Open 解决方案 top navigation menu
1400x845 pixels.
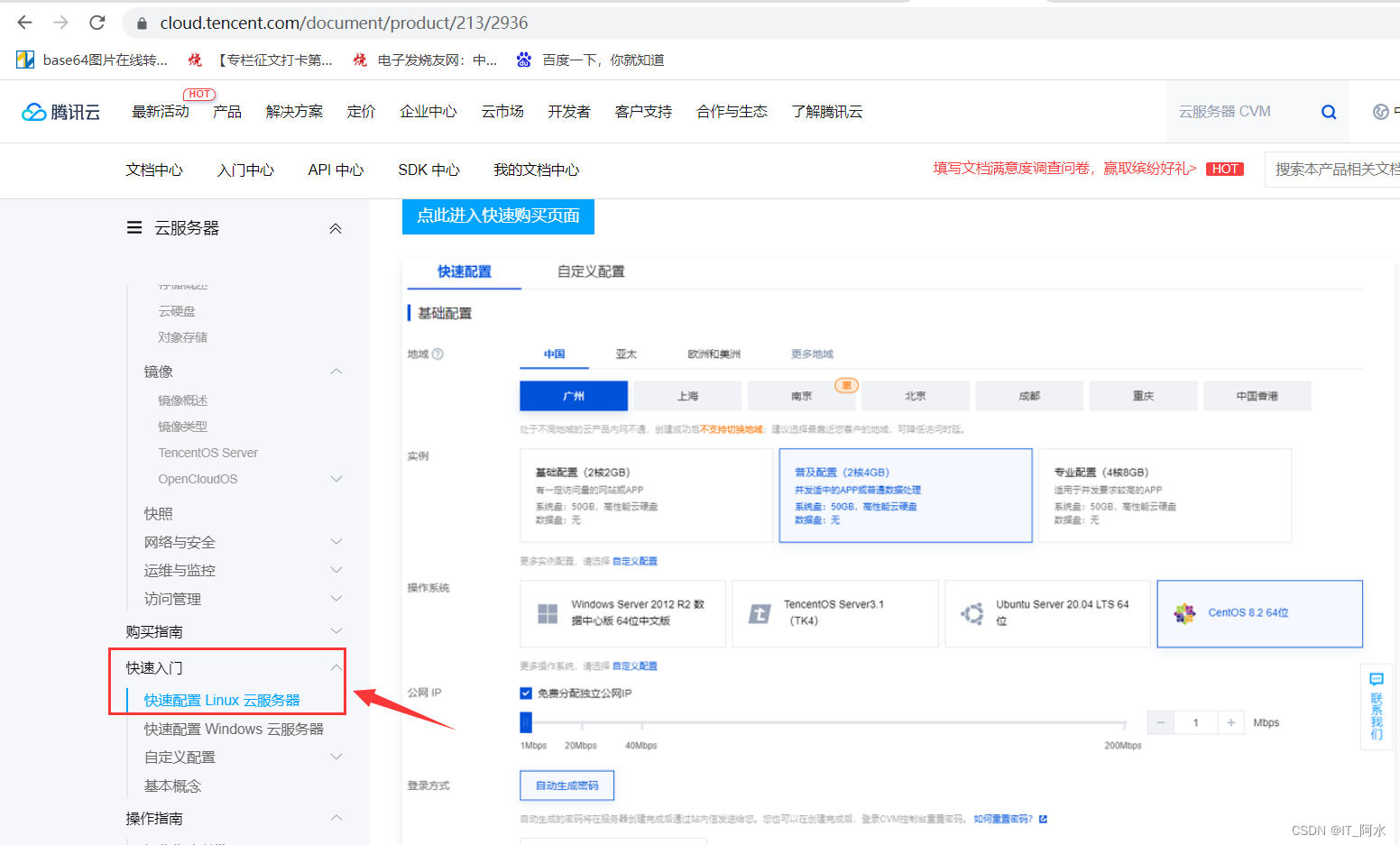point(294,112)
